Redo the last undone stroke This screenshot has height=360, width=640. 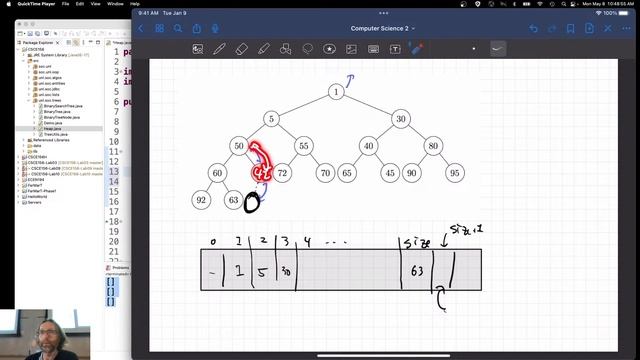click(552, 28)
